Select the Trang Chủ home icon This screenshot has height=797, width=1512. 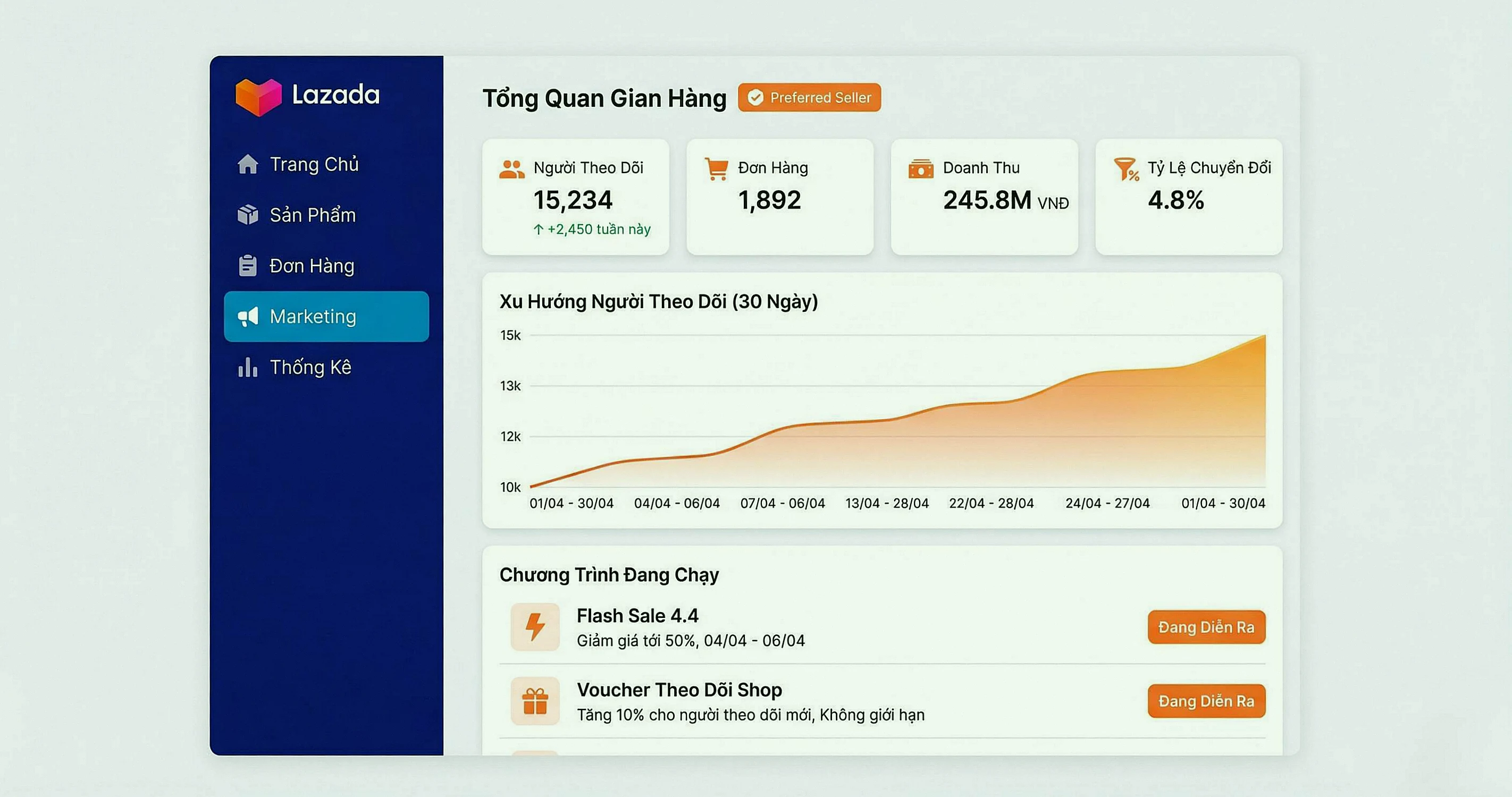coord(249,165)
